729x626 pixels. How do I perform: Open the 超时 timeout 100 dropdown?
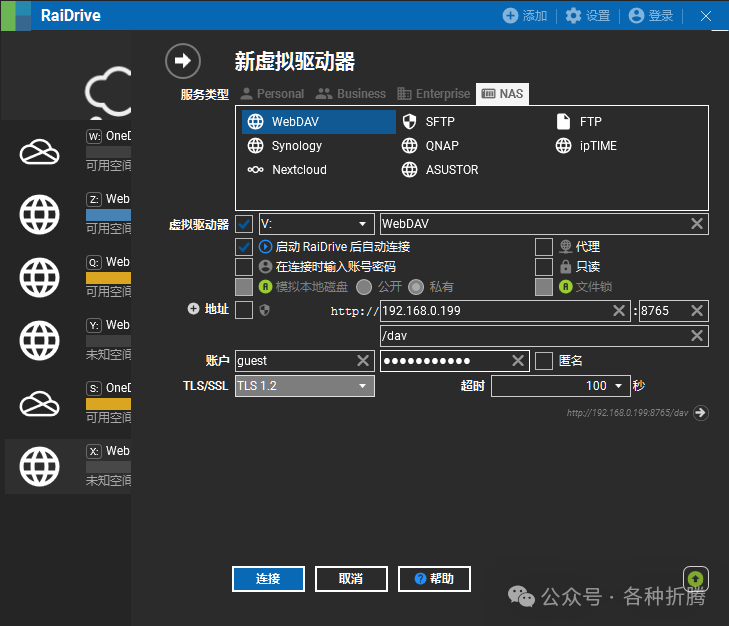561,386
